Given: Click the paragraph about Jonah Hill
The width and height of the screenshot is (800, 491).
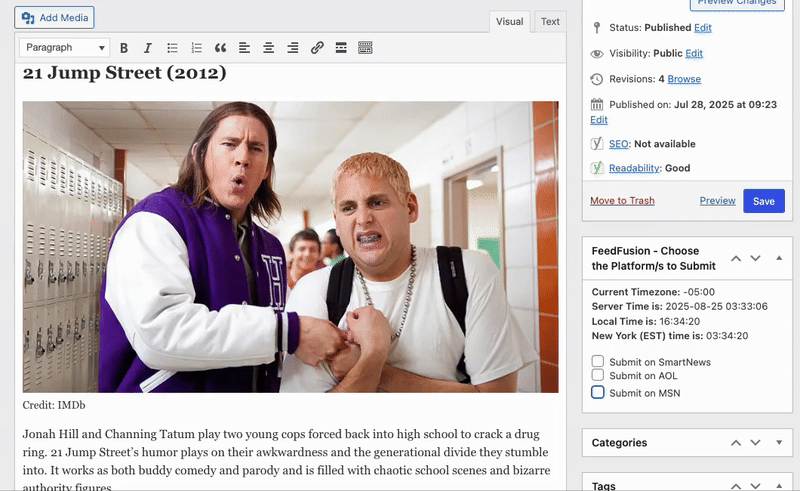Looking at the screenshot, I should (x=286, y=461).
